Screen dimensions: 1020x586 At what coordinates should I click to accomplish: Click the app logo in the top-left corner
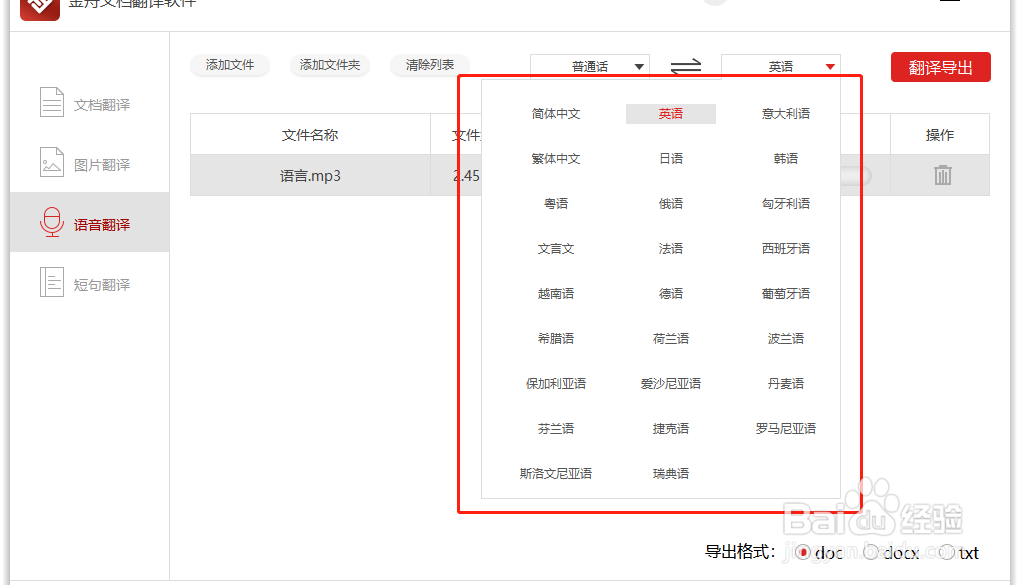(39, 8)
